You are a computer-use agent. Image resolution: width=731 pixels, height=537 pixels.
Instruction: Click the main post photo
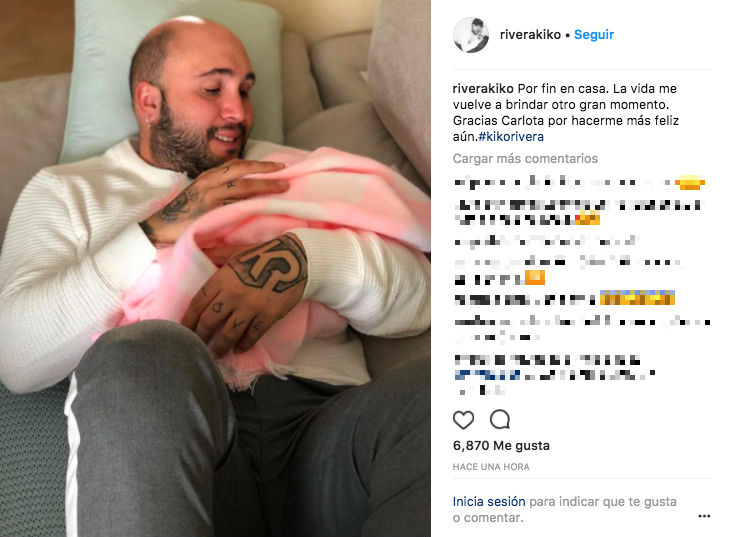[x=215, y=268]
